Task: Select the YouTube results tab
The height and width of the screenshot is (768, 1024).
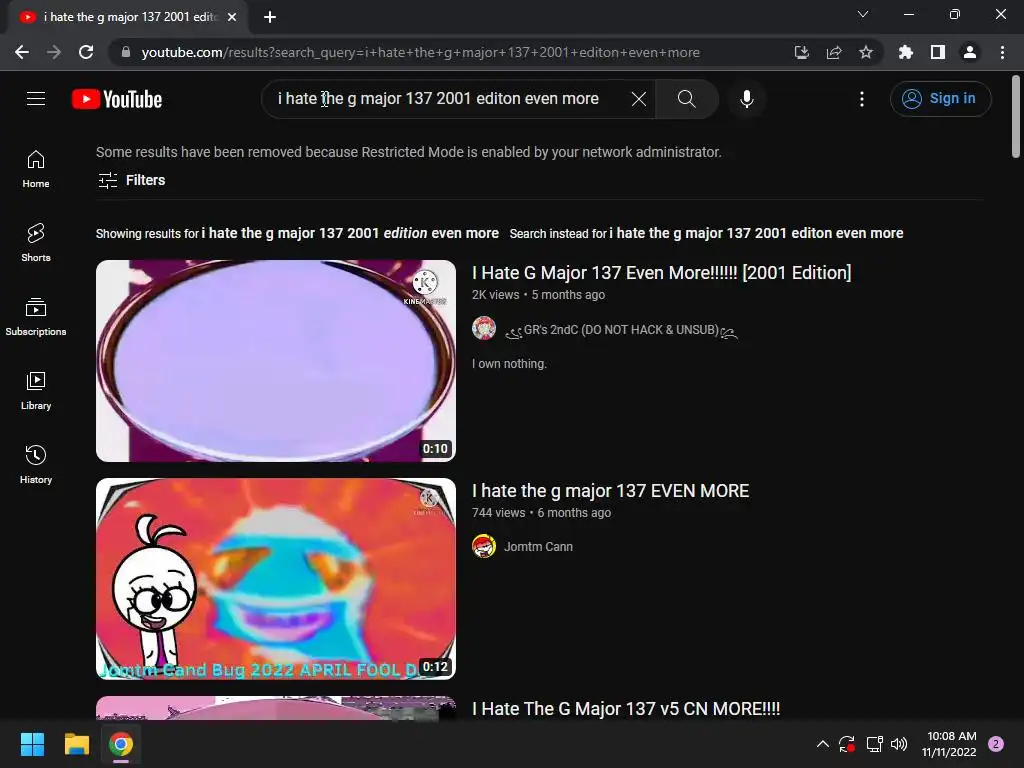Action: pos(127,17)
